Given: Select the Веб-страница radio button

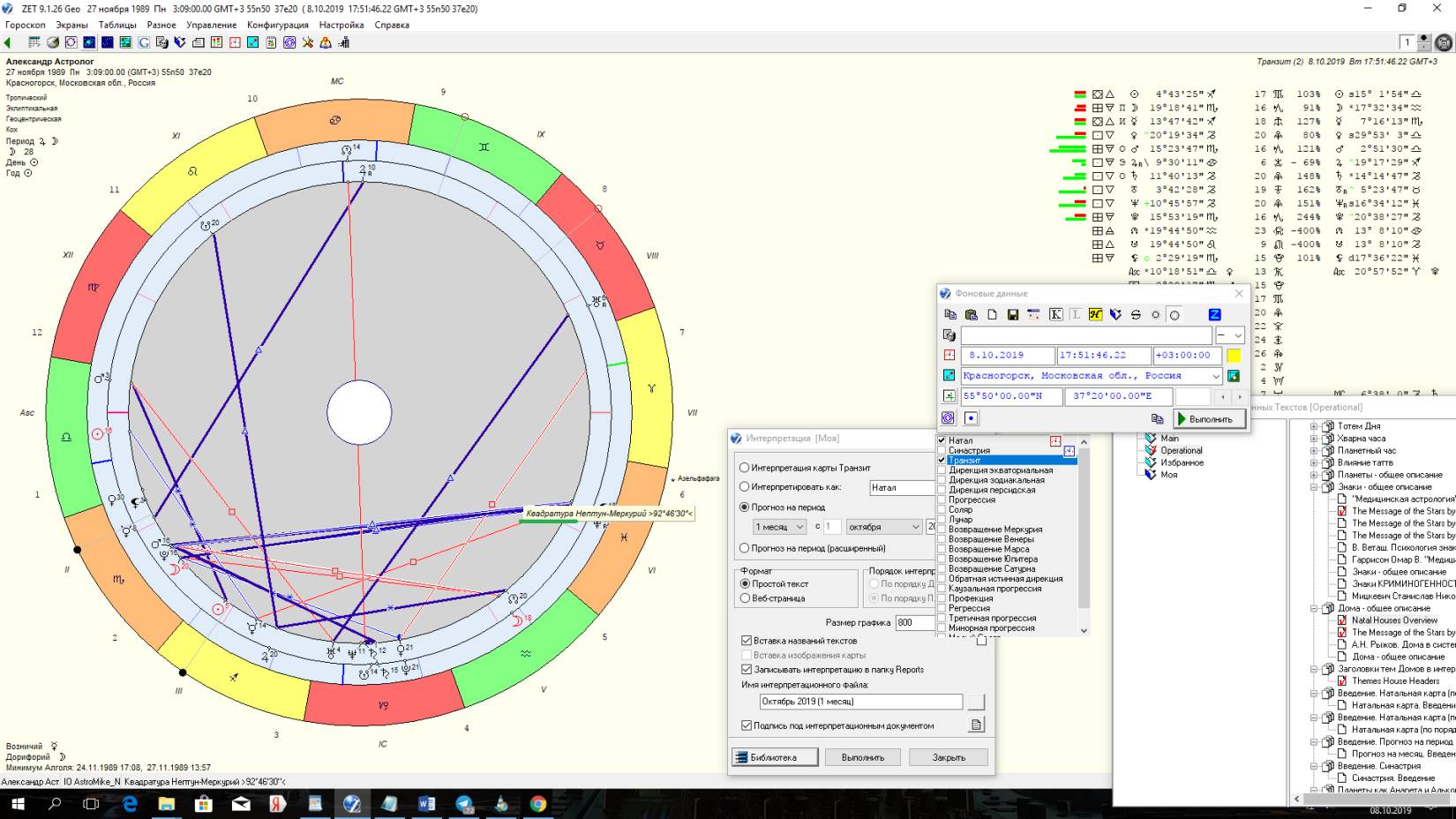Looking at the screenshot, I should (x=745, y=598).
